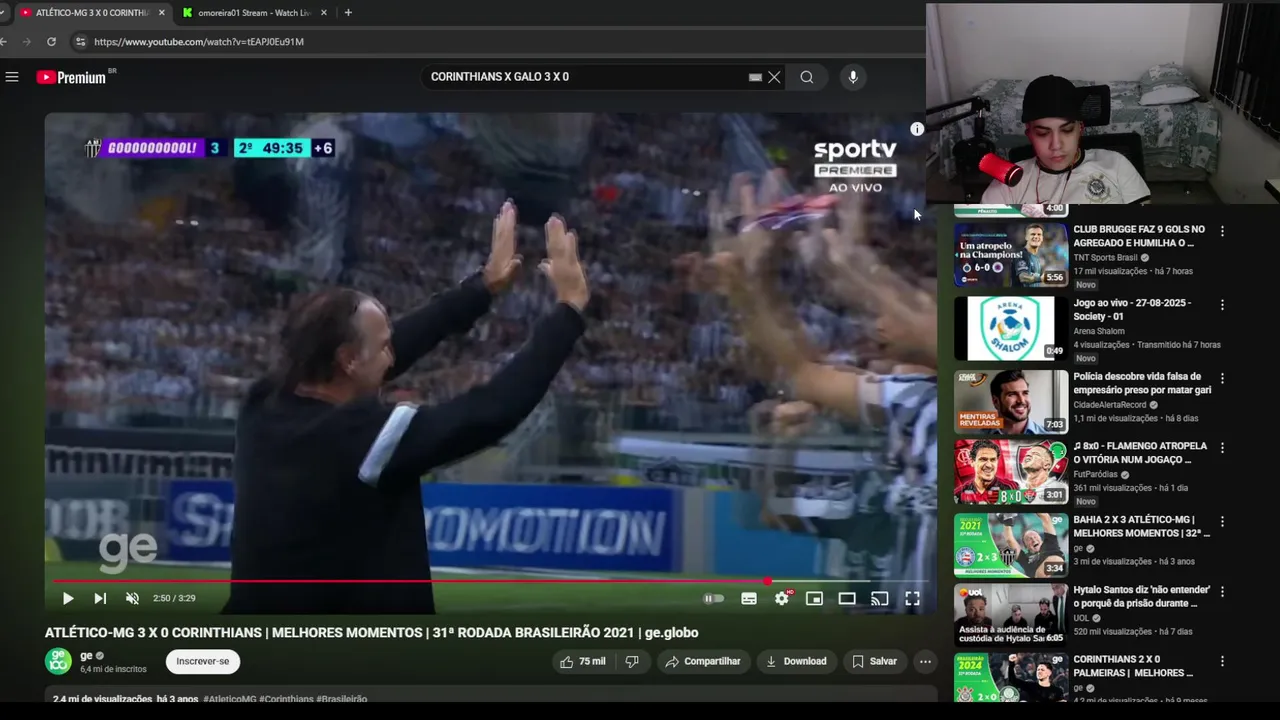
Task: Open options for Bahia 2 x 3 video
Action: (x=1222, y=522)
